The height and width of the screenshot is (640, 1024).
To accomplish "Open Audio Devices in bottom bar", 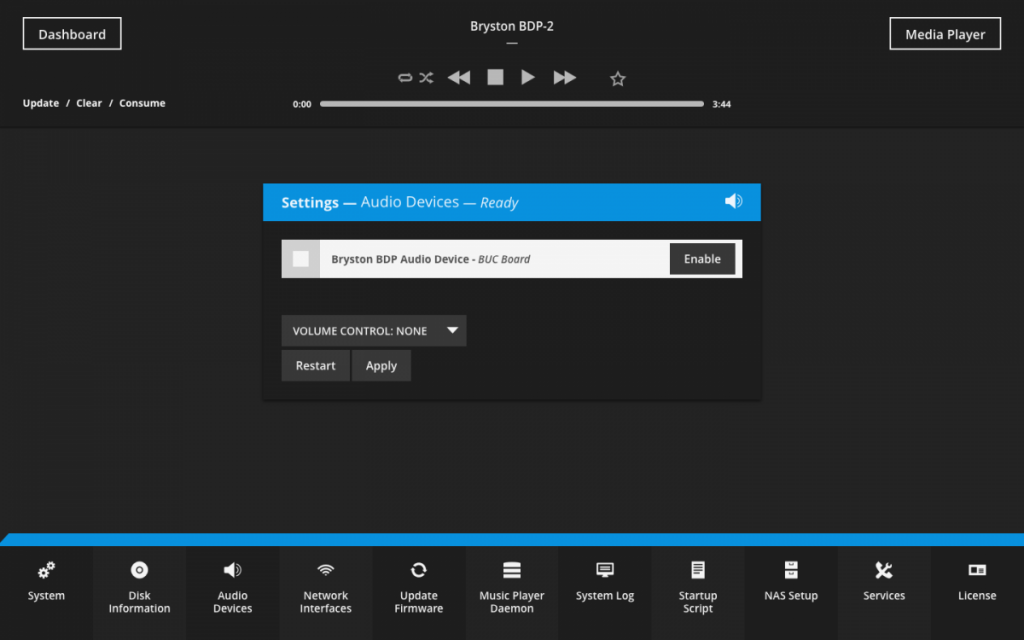I will [232, 593].
